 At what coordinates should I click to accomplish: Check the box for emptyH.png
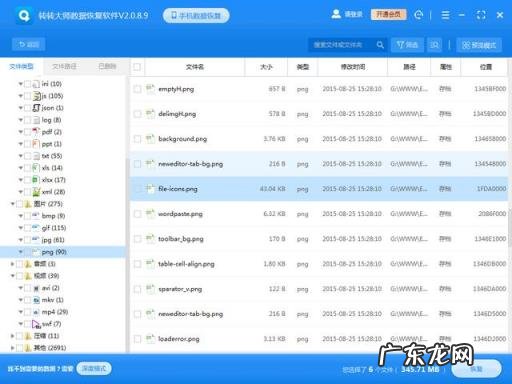point(137,89)
